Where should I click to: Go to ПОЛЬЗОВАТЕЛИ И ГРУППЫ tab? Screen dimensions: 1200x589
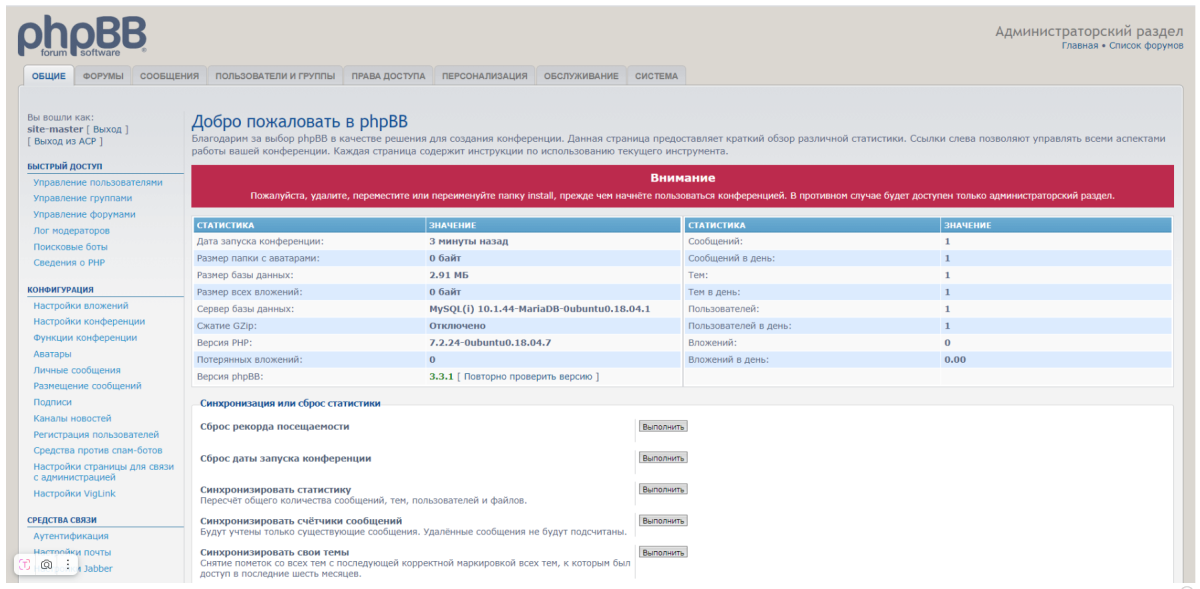pyautogui.click(x=275, y=76)
